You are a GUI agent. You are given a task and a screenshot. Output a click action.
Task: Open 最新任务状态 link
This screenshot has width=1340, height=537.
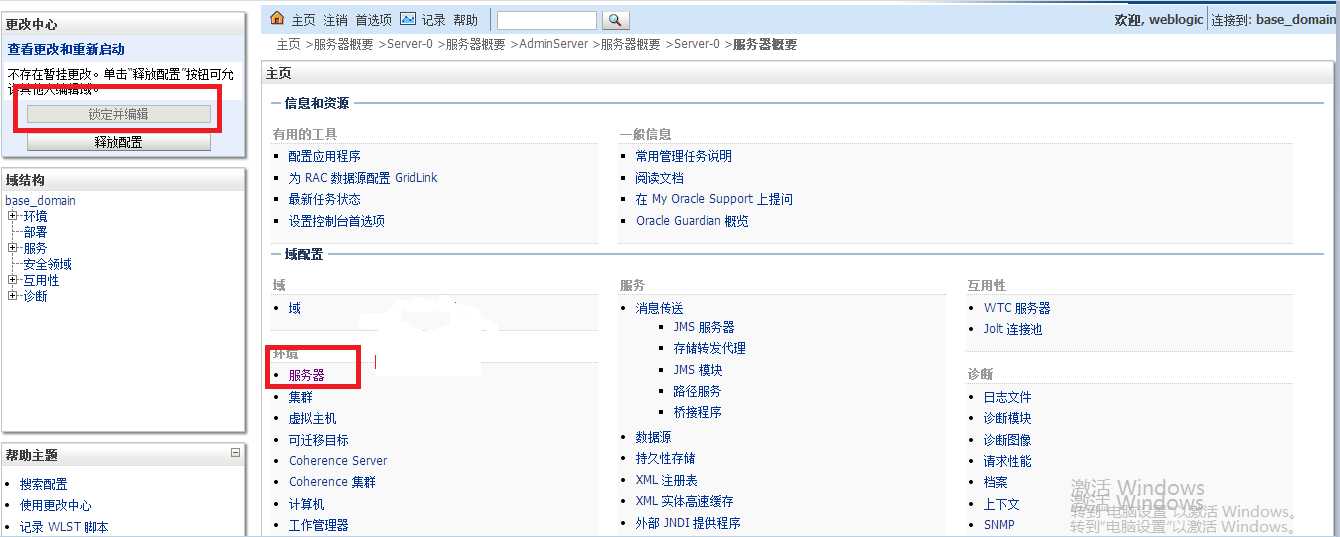click(325, 199)
